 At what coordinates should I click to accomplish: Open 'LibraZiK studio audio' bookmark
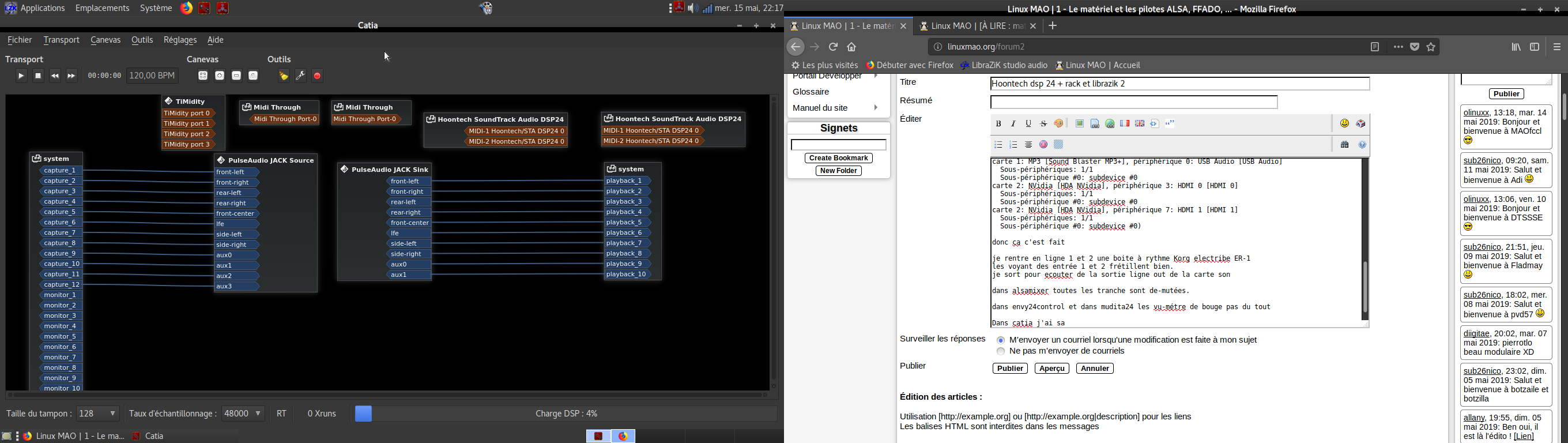coord(1005,65)
